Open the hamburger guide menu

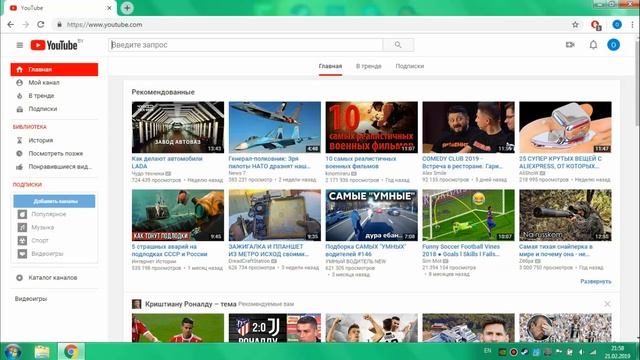pos(20,45)
